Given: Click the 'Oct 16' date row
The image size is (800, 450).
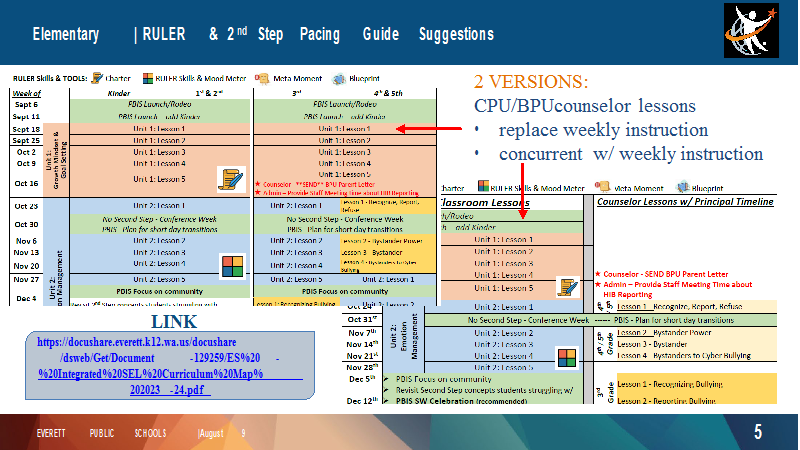Looking at the screenshot, I should (26, 183).
